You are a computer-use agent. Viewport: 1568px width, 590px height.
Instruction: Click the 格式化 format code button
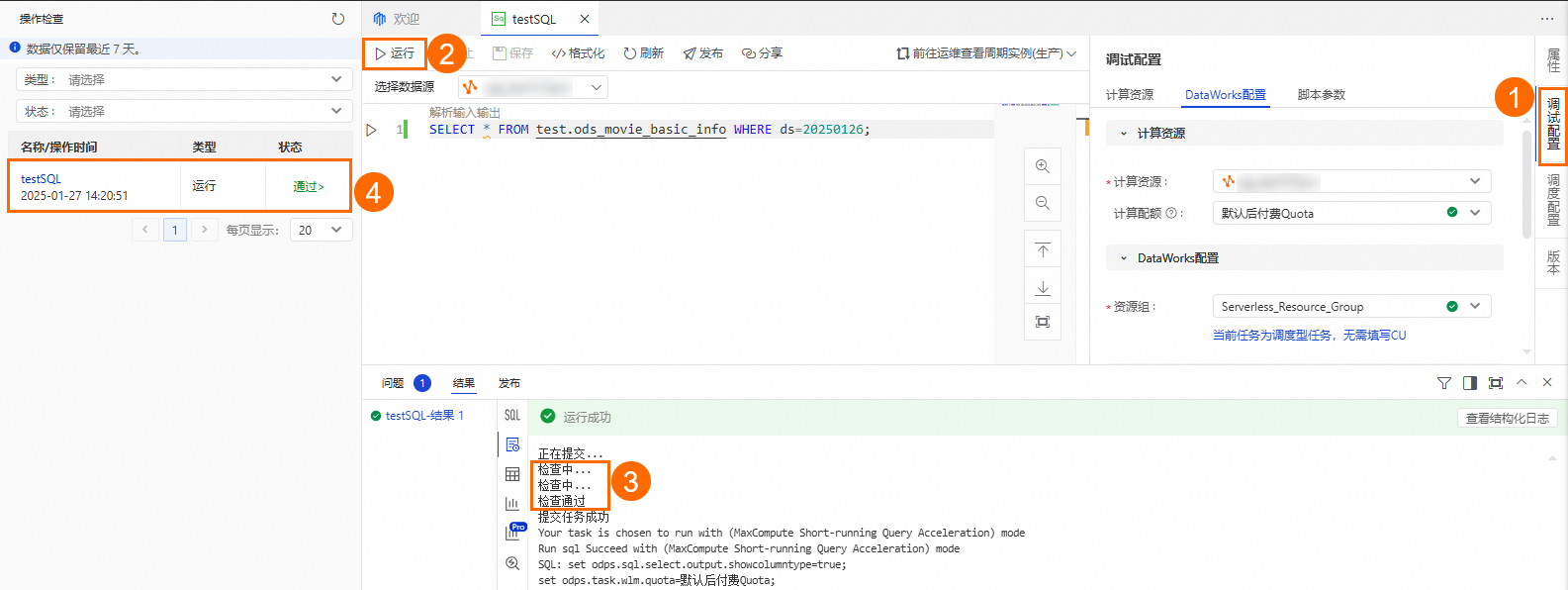click(578, 53)
